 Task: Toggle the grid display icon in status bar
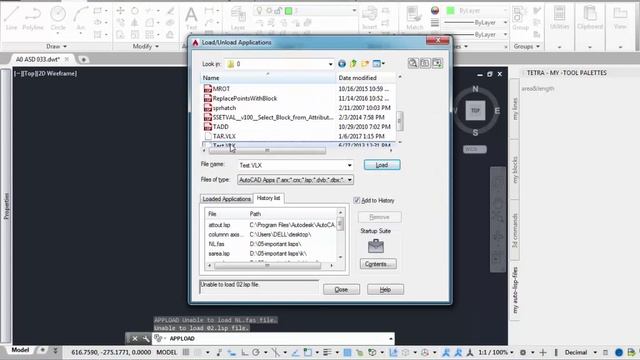click(186, 352)
